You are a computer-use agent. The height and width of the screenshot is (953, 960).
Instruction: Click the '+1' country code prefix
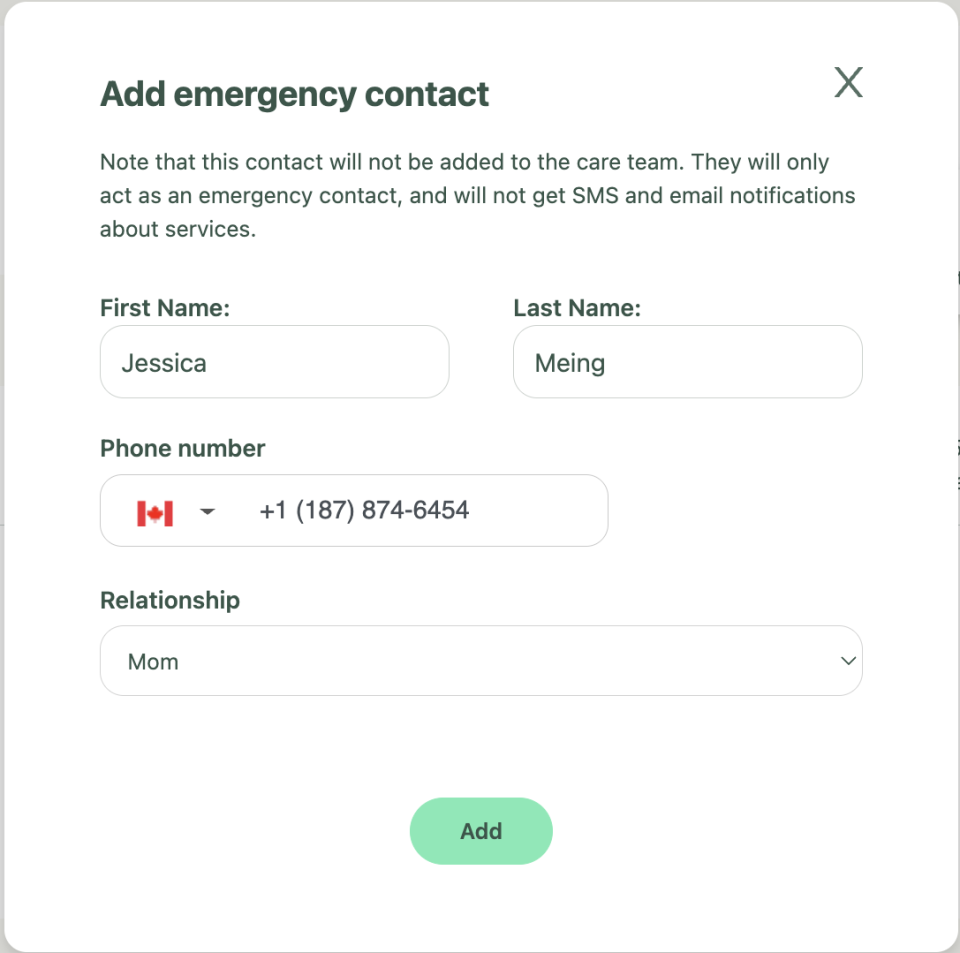click(272, 511)
